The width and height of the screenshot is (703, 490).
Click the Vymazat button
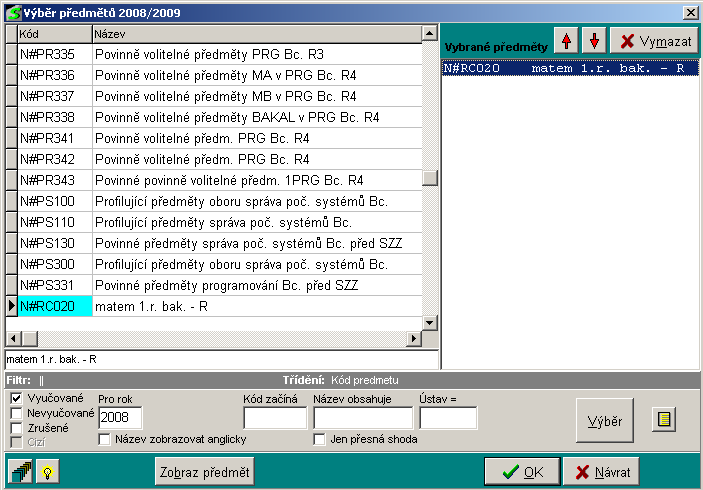[655, 41]
